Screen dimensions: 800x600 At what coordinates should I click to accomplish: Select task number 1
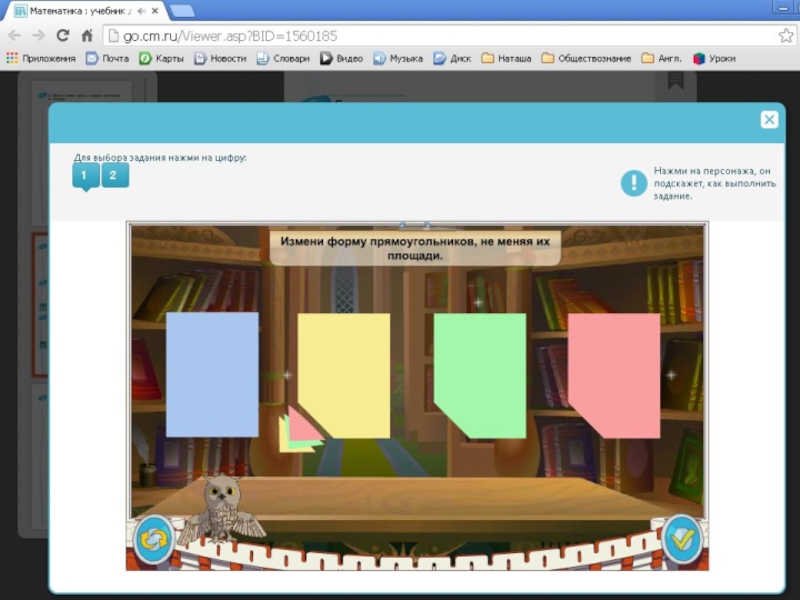[x=85, y=176]
